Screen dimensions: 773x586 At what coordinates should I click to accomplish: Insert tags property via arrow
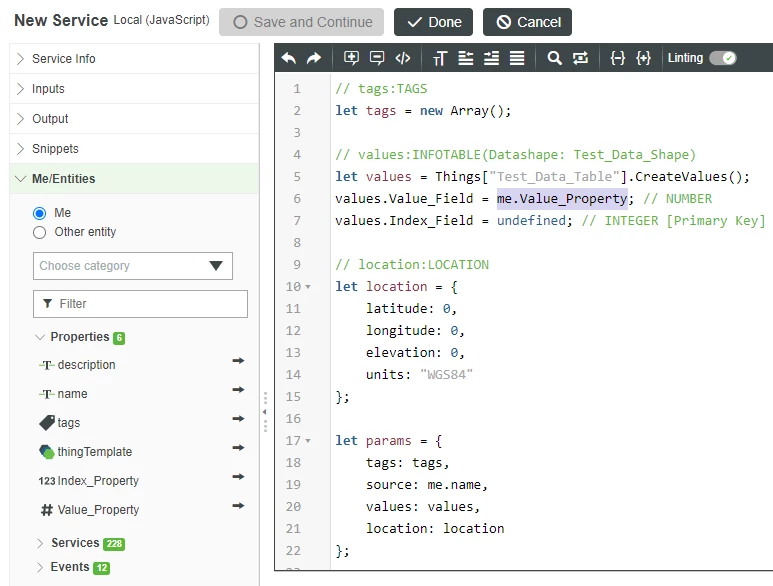238,419
